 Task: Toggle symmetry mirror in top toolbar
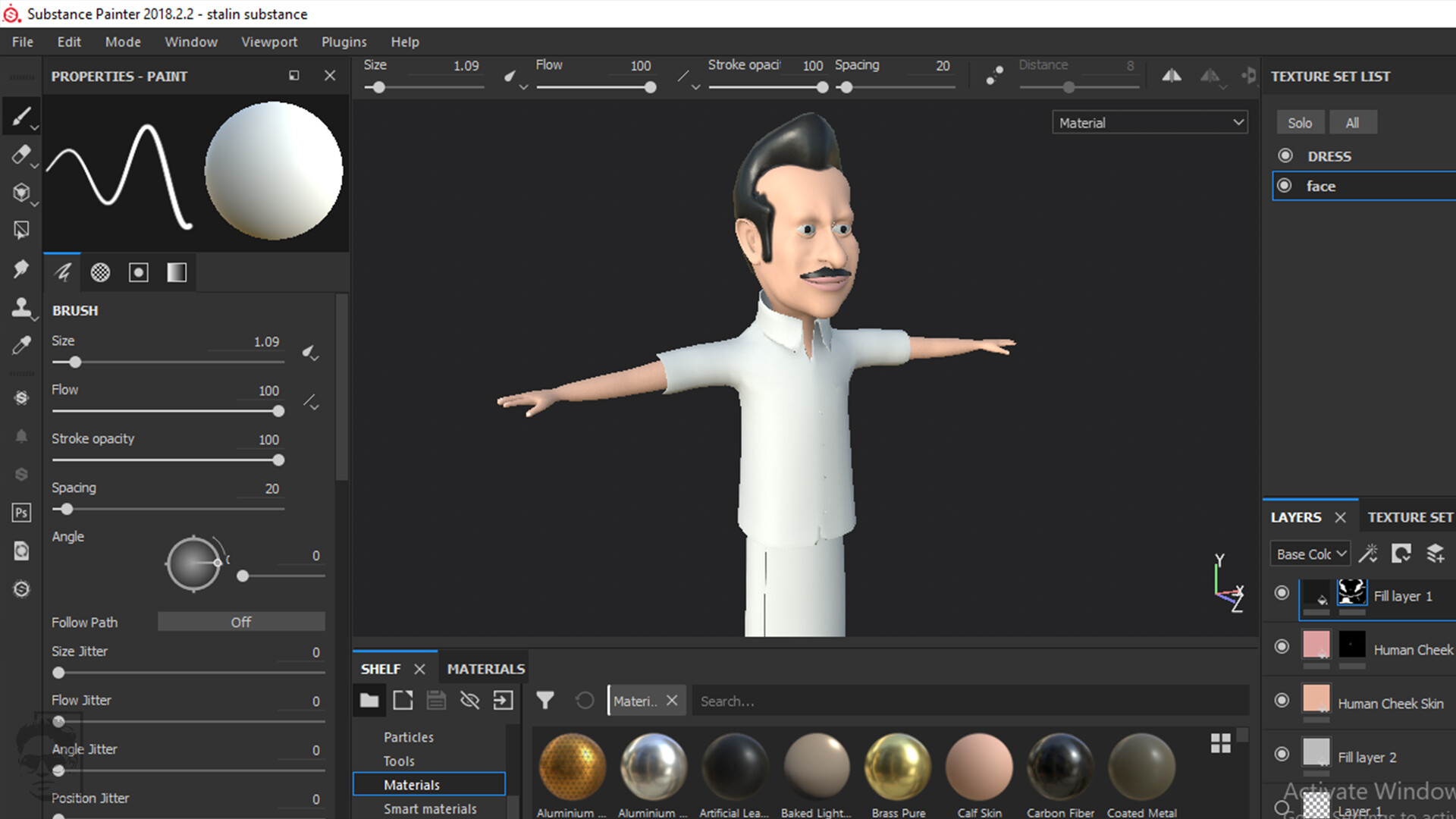(x=1172, y=76)
